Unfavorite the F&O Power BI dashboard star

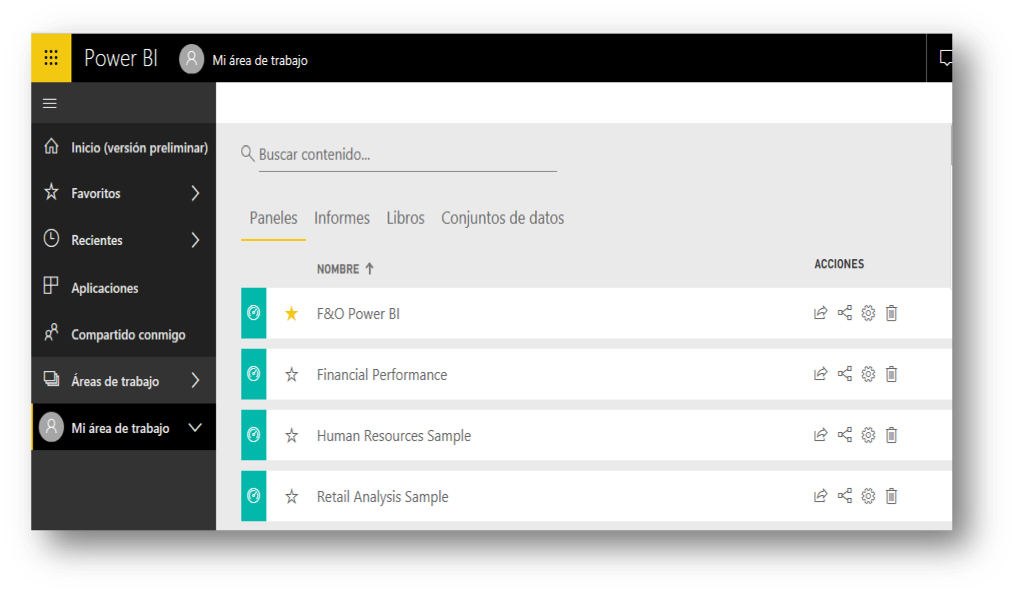click(x=292, y=314)
